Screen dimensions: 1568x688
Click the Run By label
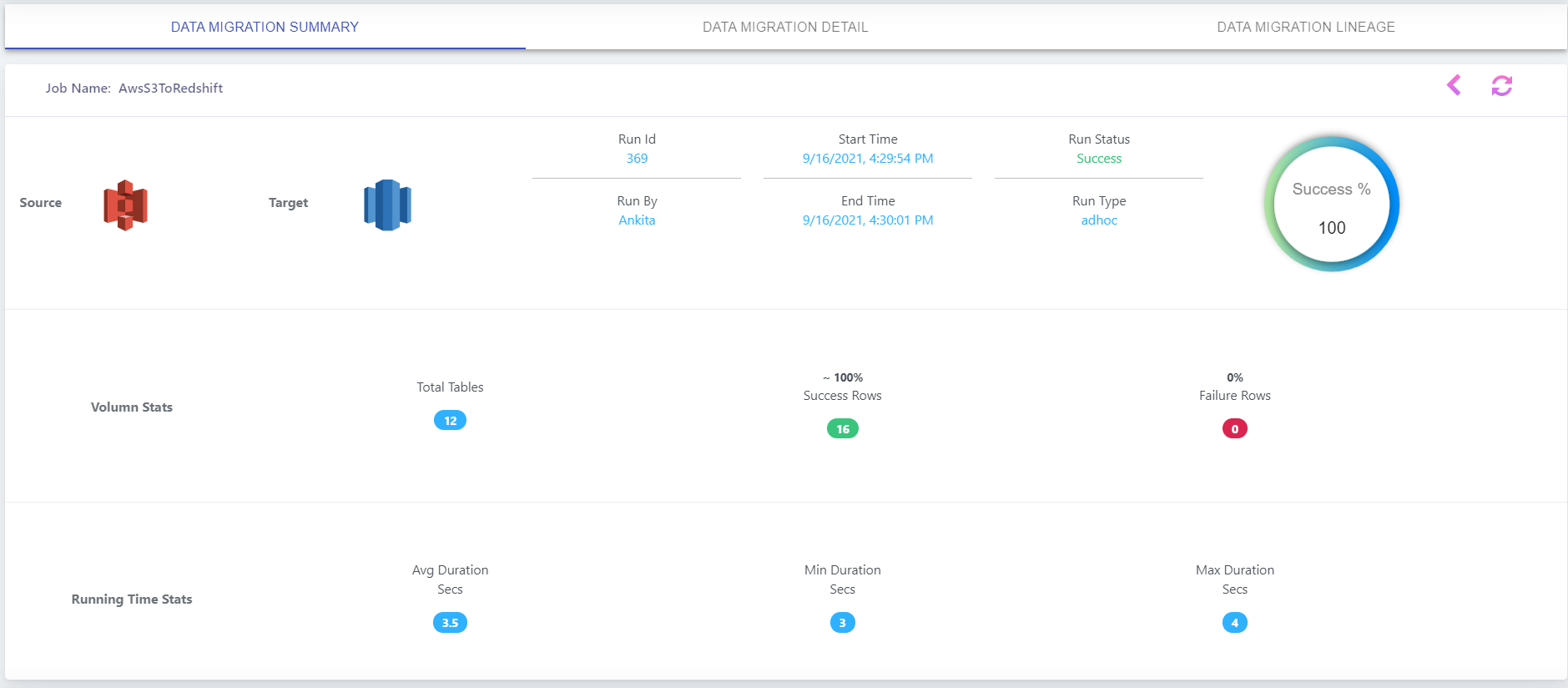pos(637,201)
